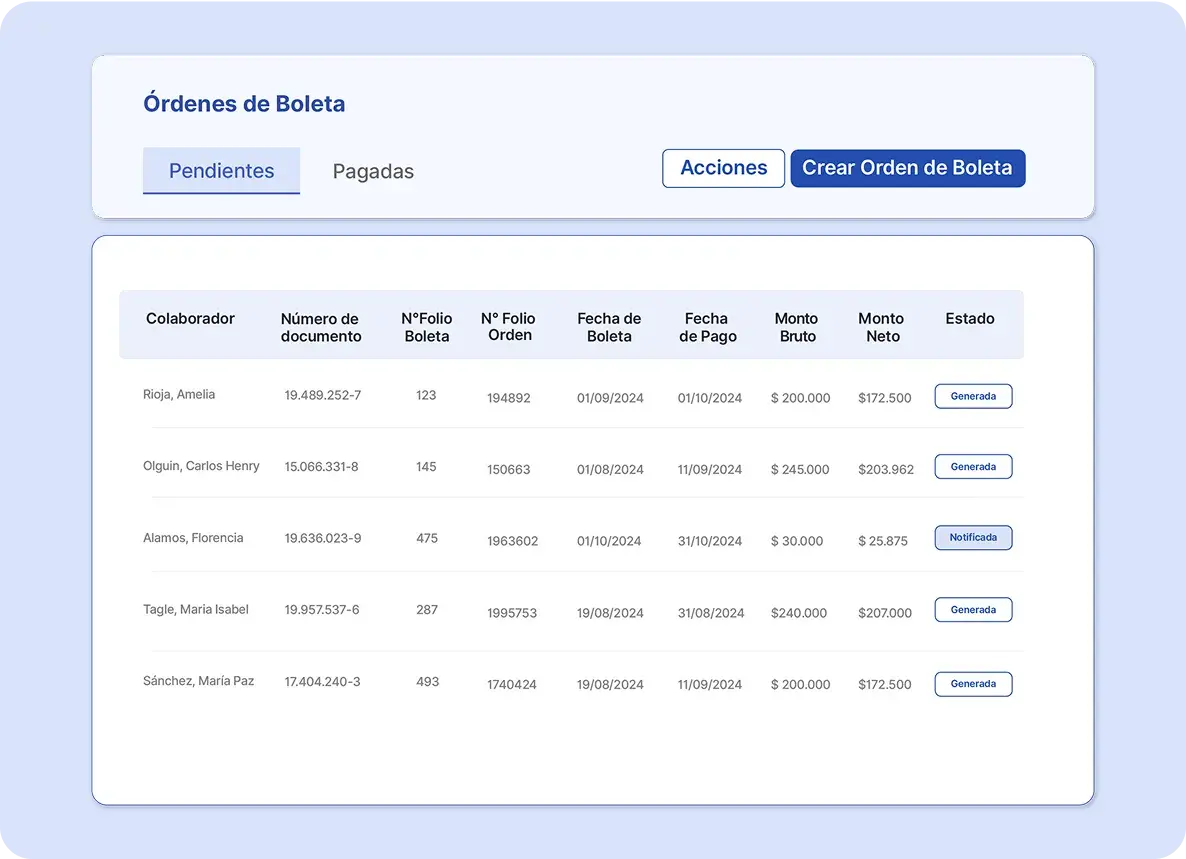
Task: Click Generada status for Sánchez, María Paz
Action: coord(973,684)
